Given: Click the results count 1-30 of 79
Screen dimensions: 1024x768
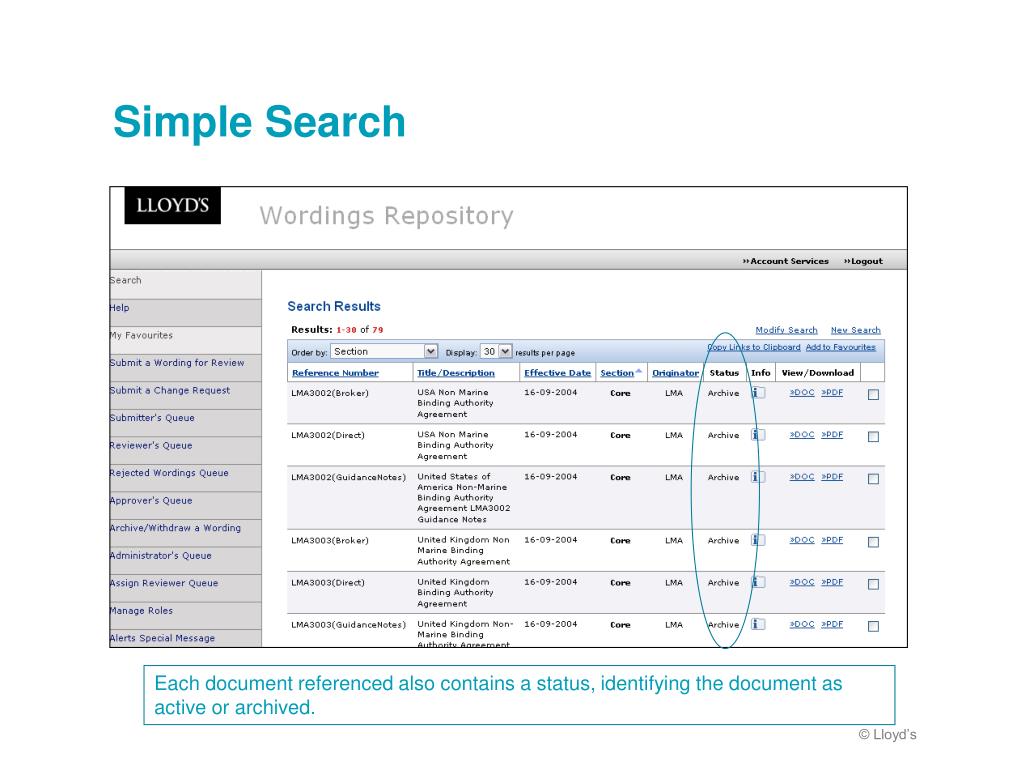Looking at the screenshot, I should point(360,330).
